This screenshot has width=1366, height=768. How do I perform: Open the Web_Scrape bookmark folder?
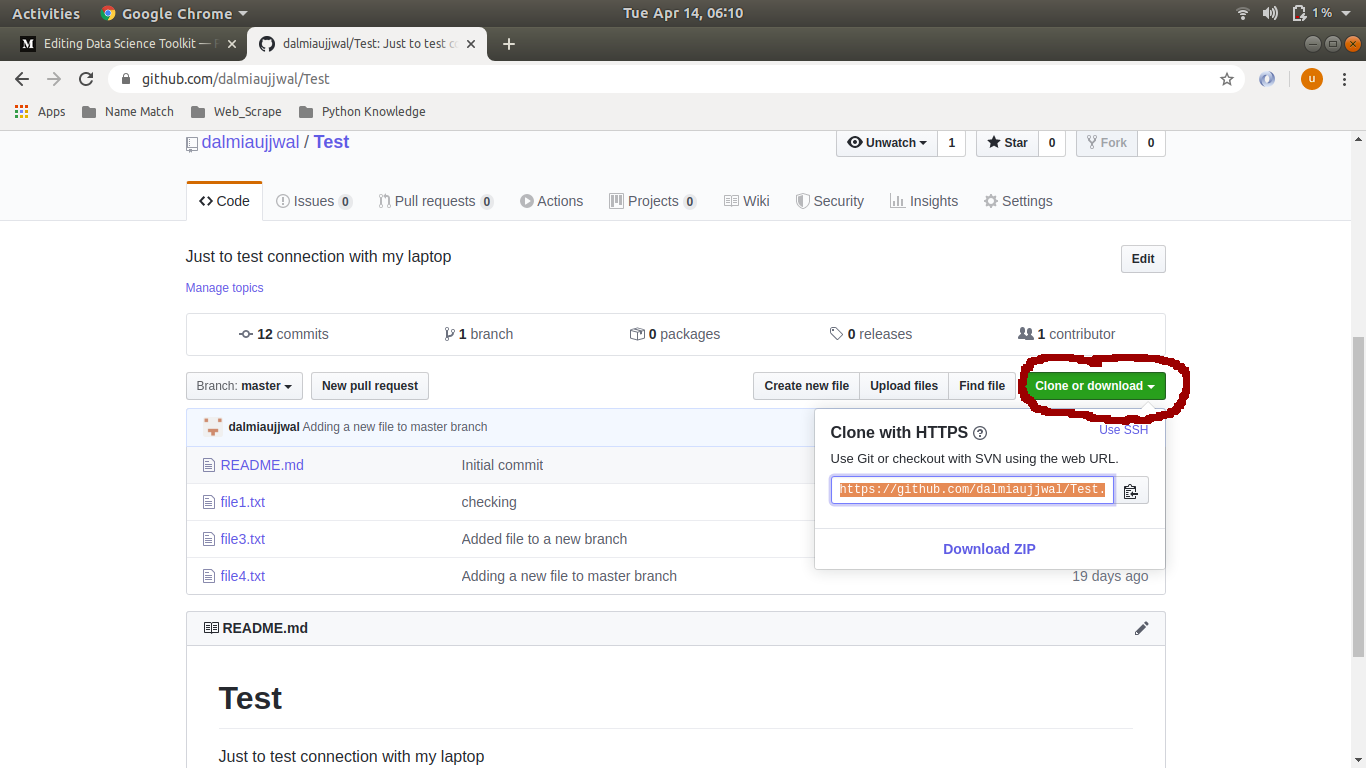[x=236, y=112]
